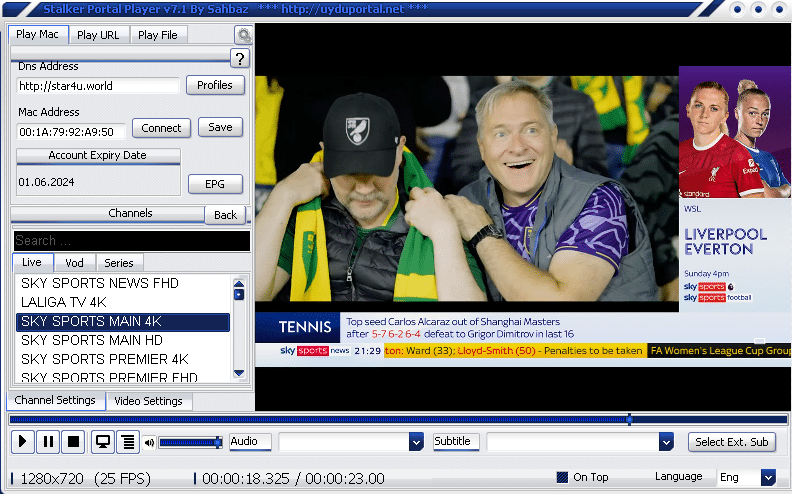The image size is (792, 494).
Task: Adjust the volume slider
Action: click(x=190, y=443)
